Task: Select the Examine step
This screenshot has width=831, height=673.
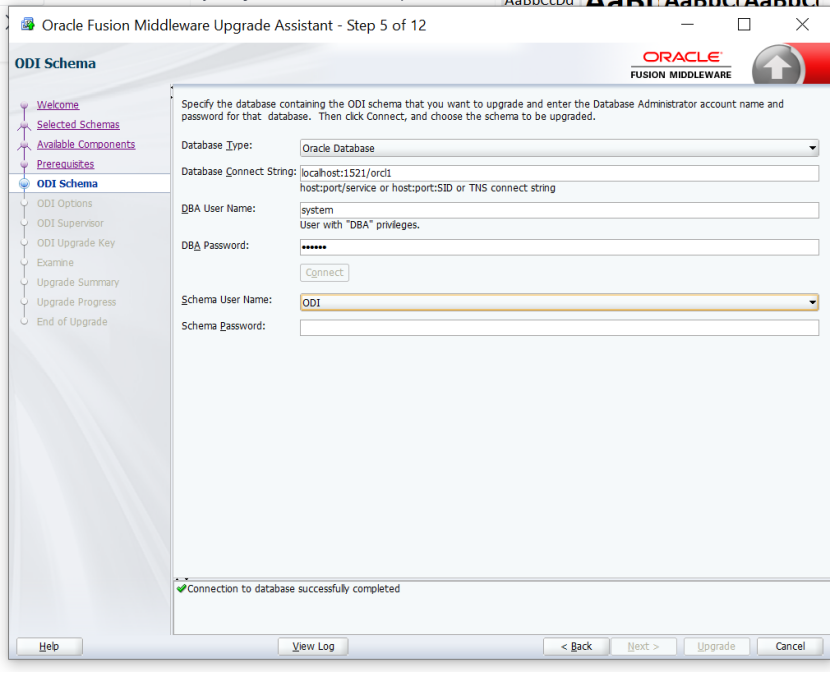Action: click(x=55, y=263)
